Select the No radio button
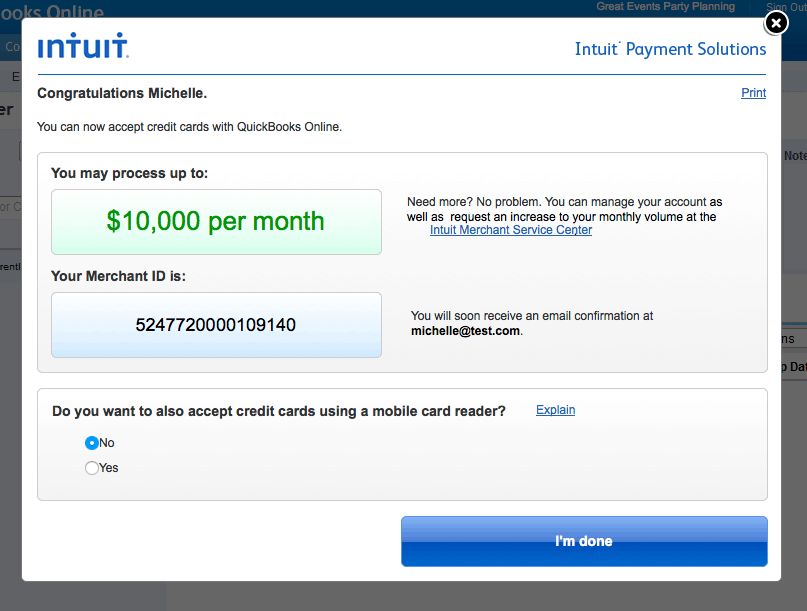Image resolution: width=807 pixels, height=611 pixels. (92, 443)
